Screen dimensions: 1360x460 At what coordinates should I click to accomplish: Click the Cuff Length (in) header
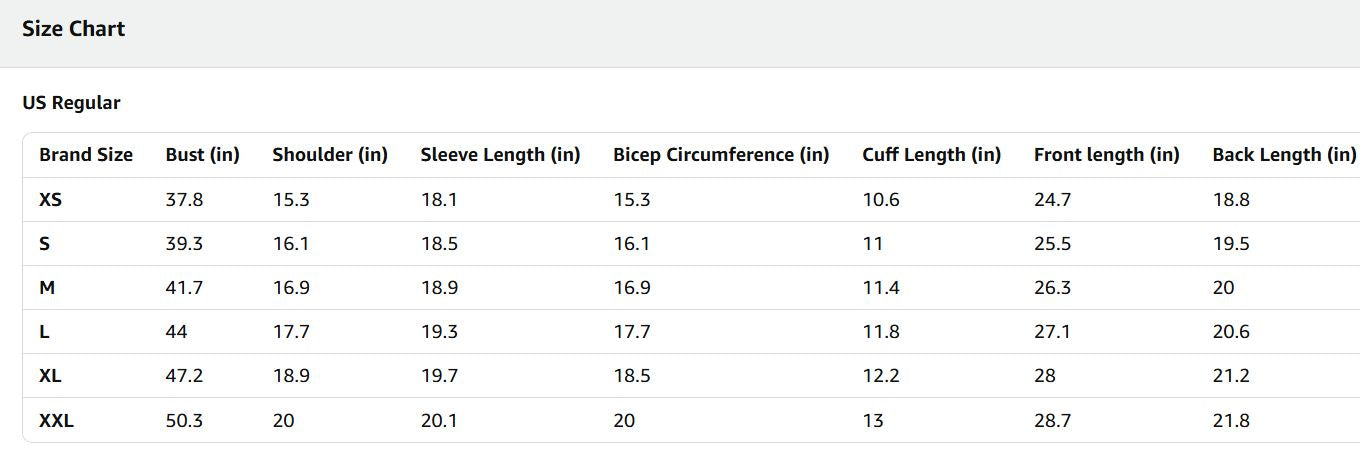pos(932,155)
